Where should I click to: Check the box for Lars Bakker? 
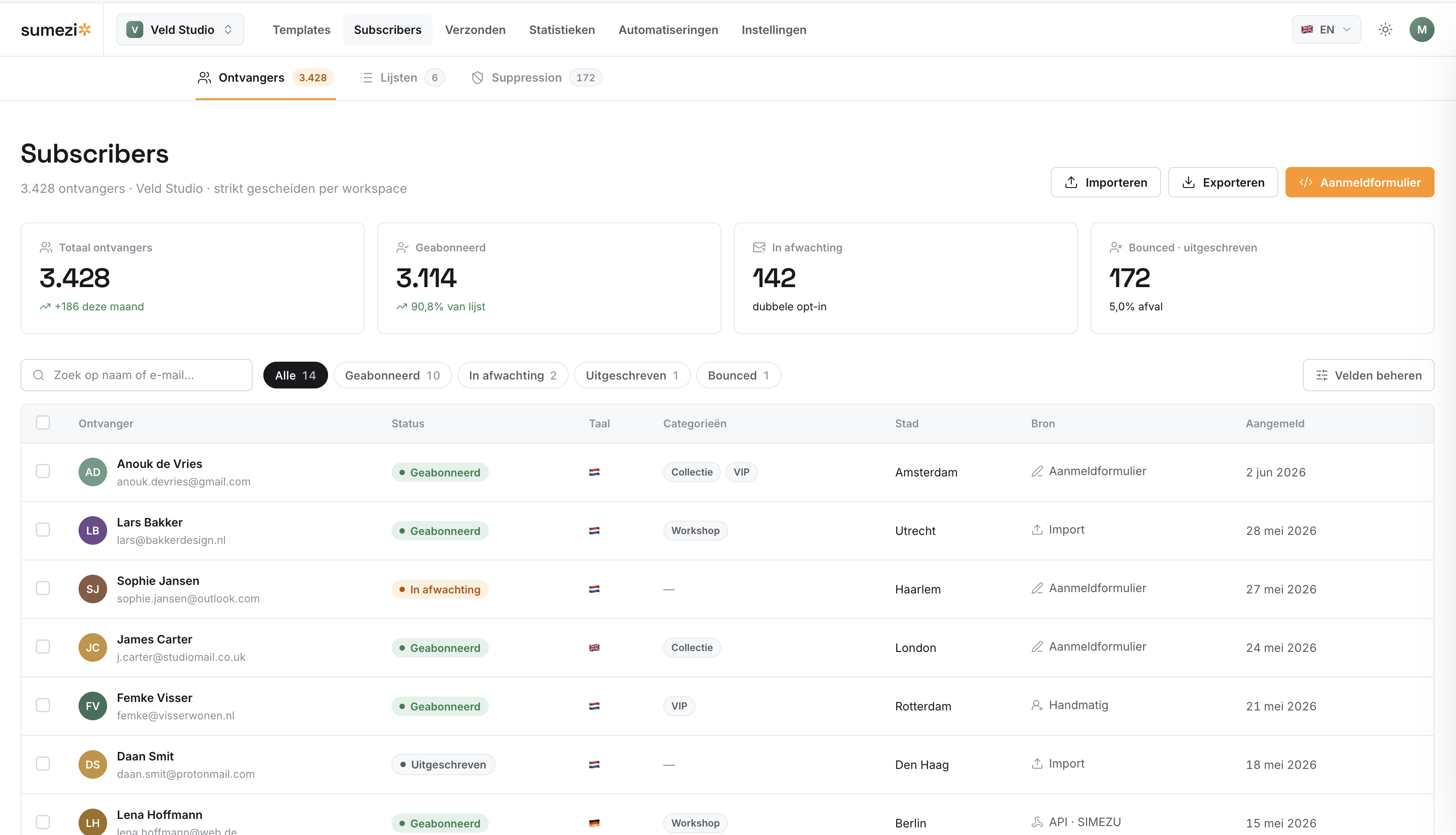[x=43, y=530]
